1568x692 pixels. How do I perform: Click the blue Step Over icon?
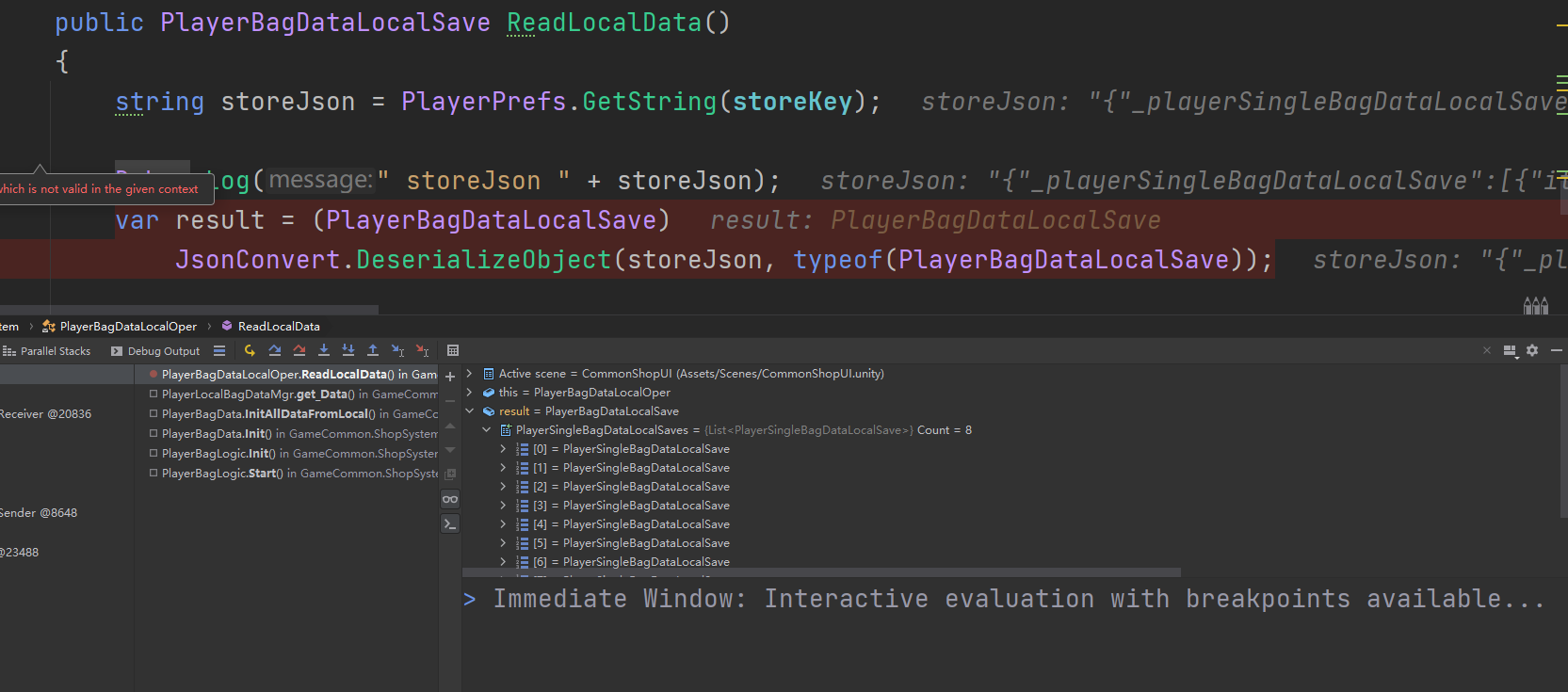pyautogui.click(x=274, y=350)
